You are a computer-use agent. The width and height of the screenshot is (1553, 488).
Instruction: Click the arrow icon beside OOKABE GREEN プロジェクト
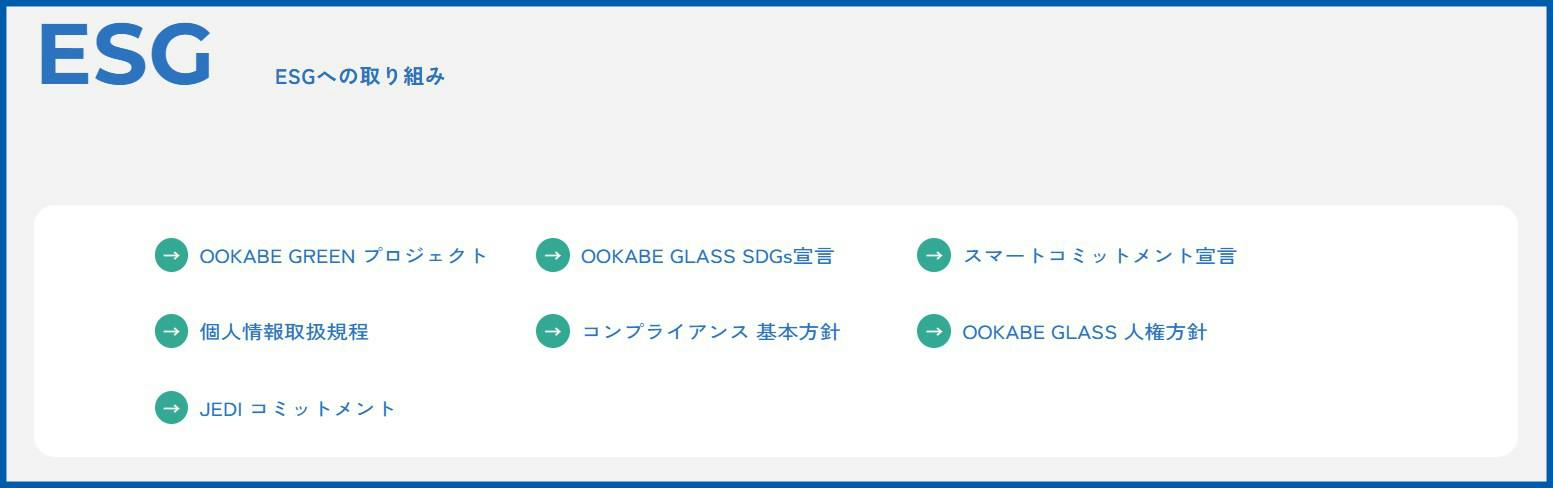(x=171, y=255)
